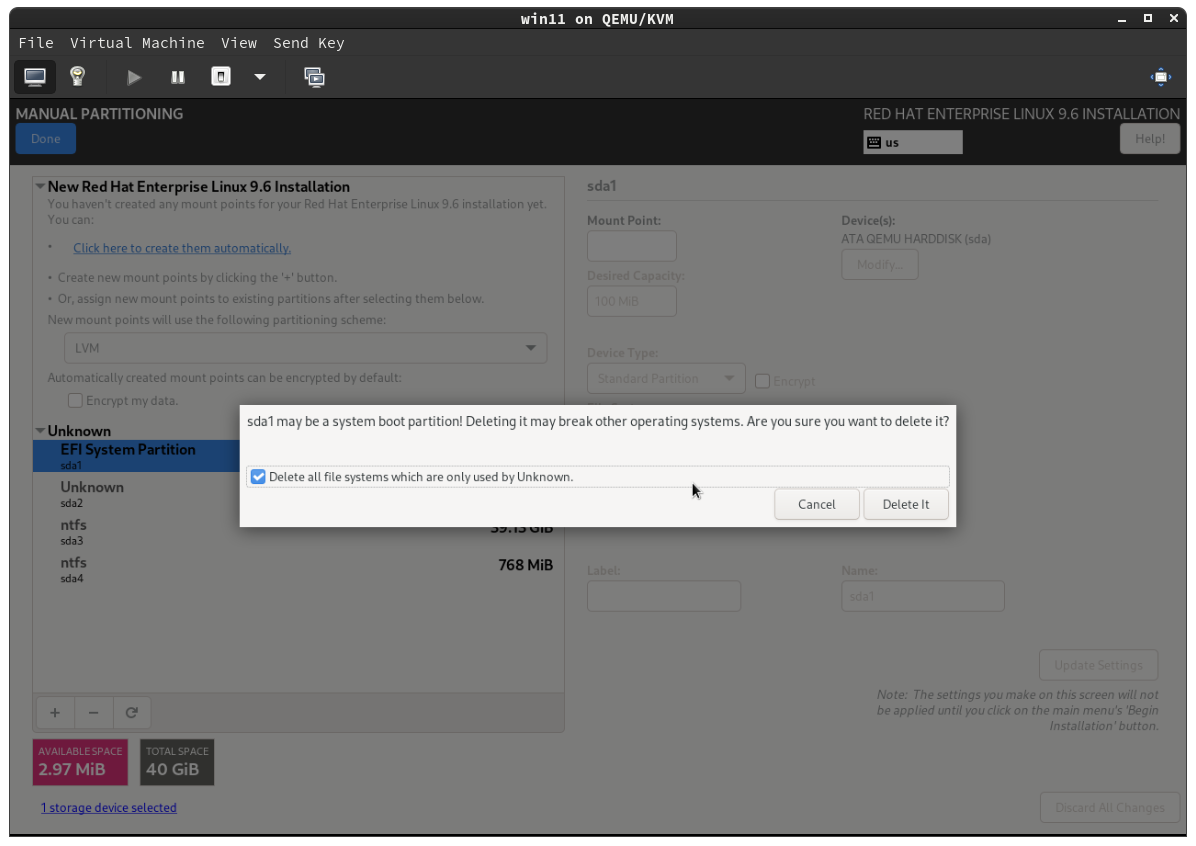Click Cancel in the delete dialog
The width and height of the screenshot is (1196, 846).
[816, 504]
